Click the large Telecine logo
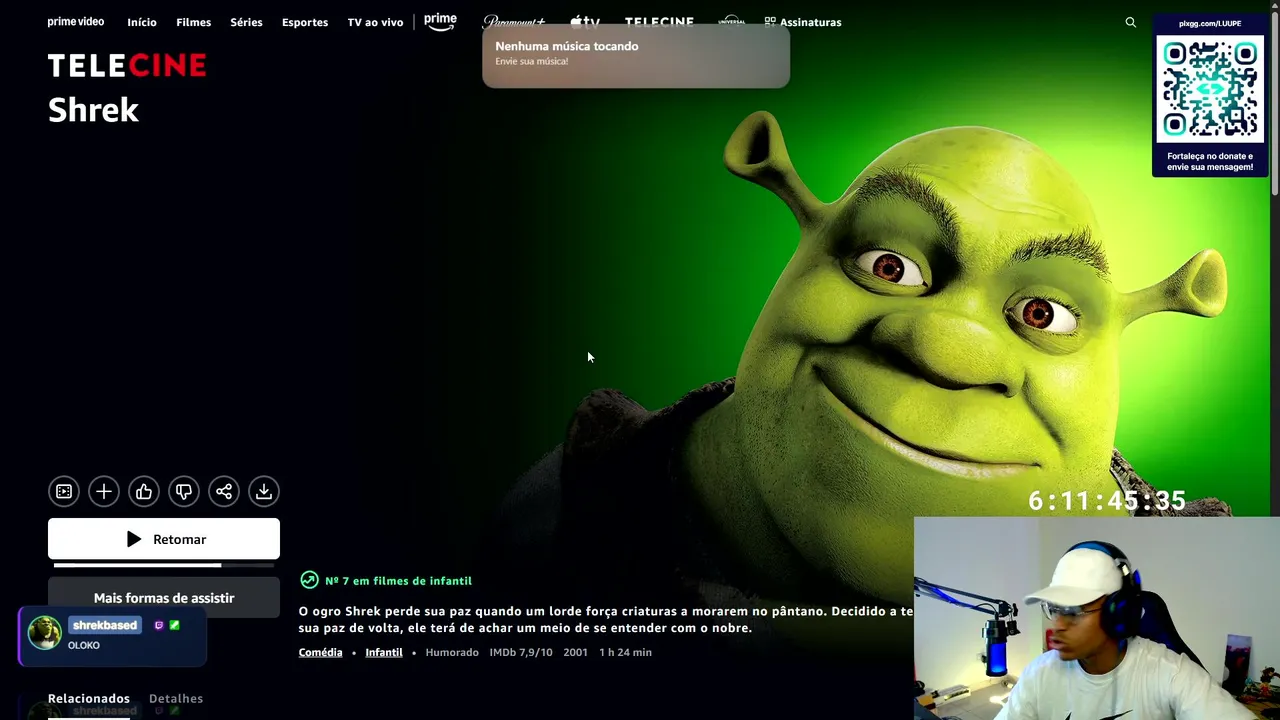The height and width of the screenshot is (720, 1280). [127, 66]
